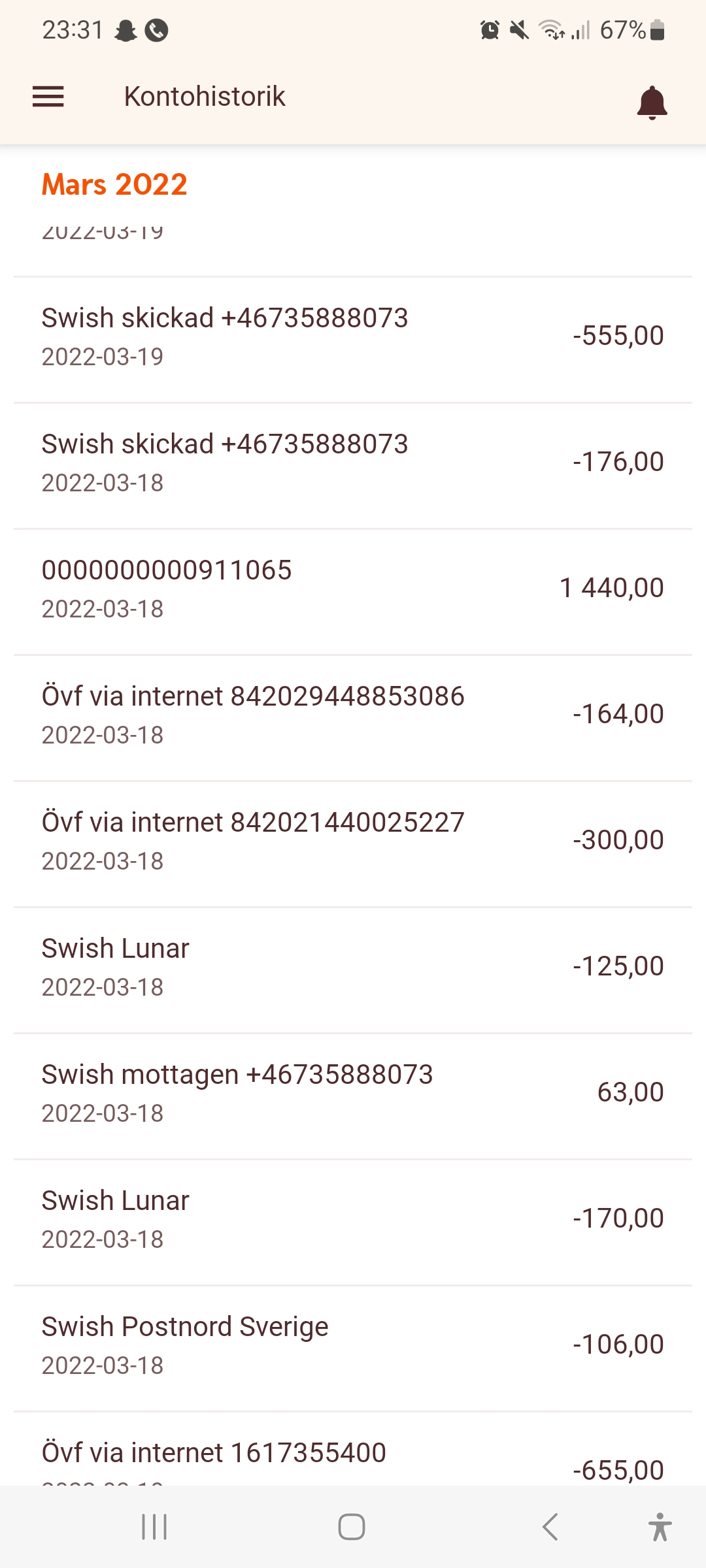Open the -555,00 Swish skickad transaction
The width and height of the screenshot is (706, 1568).
click(353, 336)
